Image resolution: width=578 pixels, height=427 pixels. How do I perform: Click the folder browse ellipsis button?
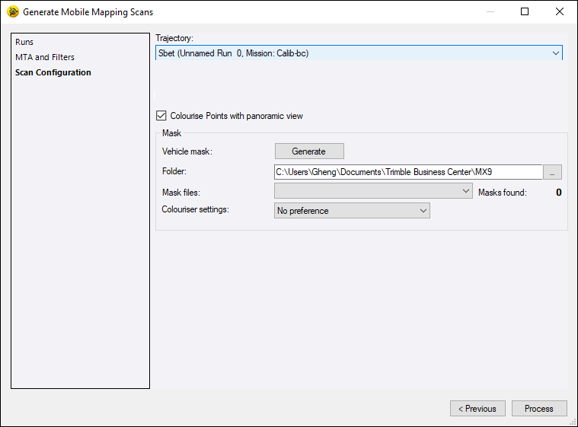(552, 172)
